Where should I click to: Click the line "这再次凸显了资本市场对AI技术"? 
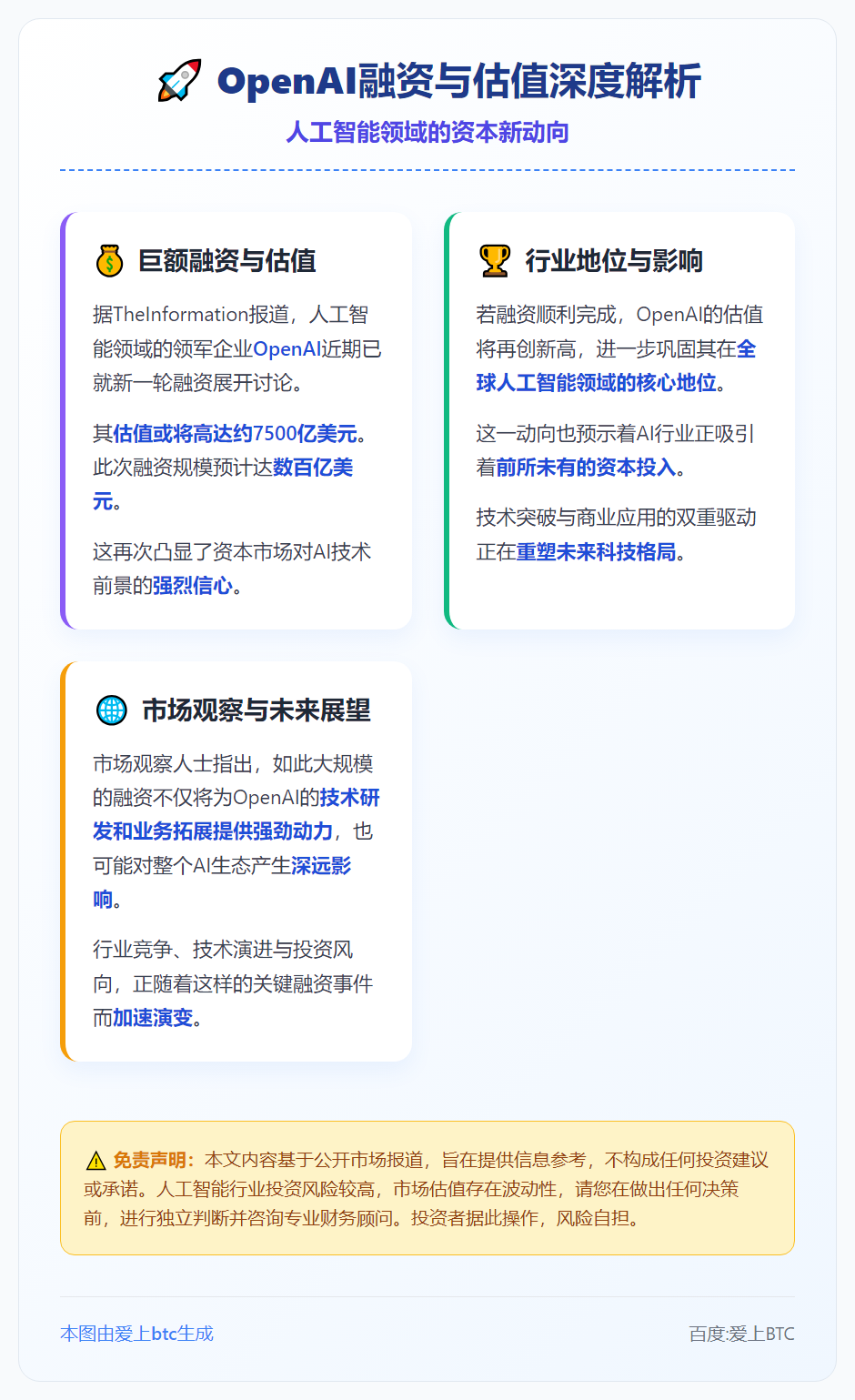pos(232,552)
